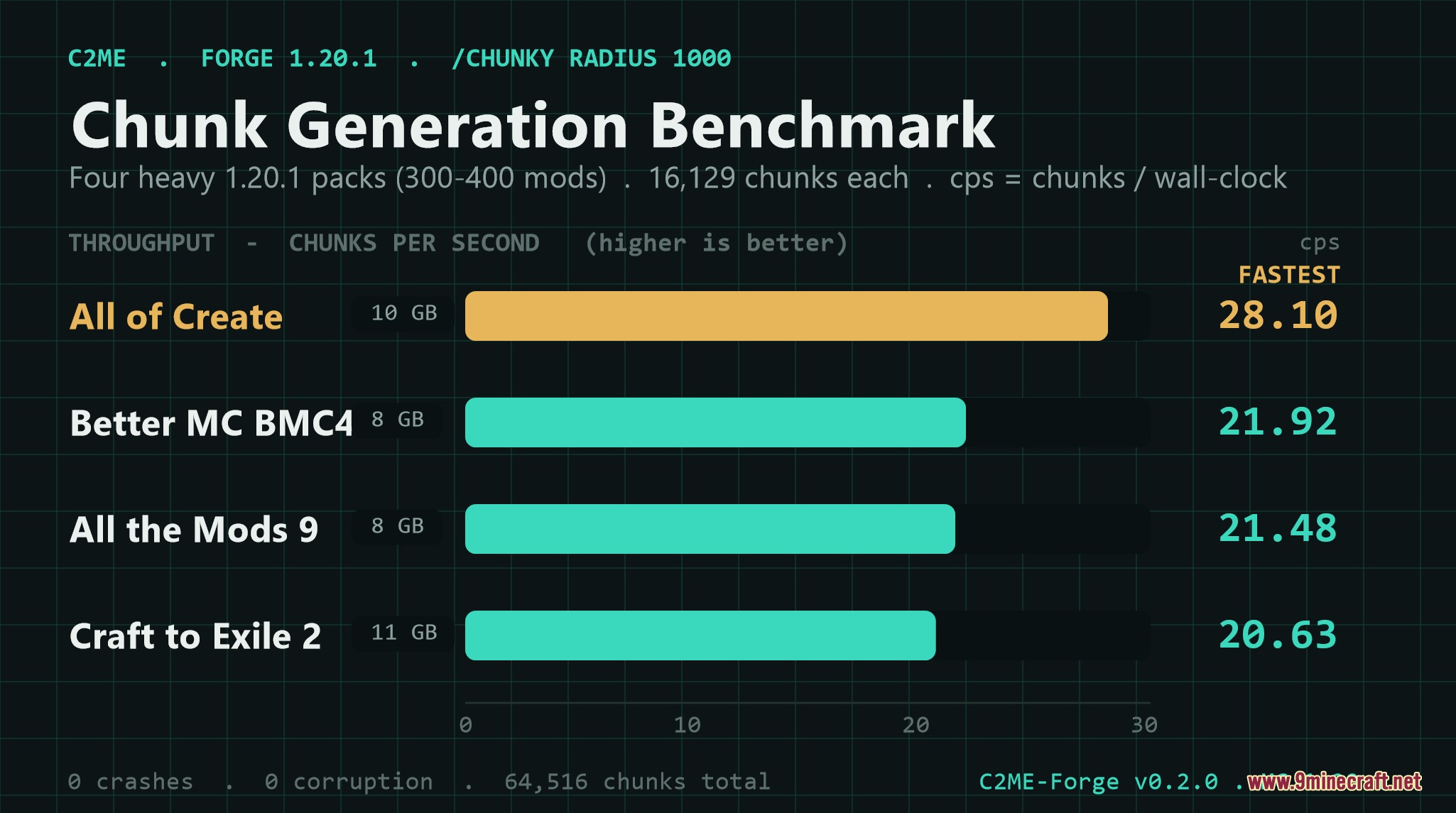Viewport: 1456px width, 813px height.
Task: Click the orange All of Create bar
Action: [786, 316]
